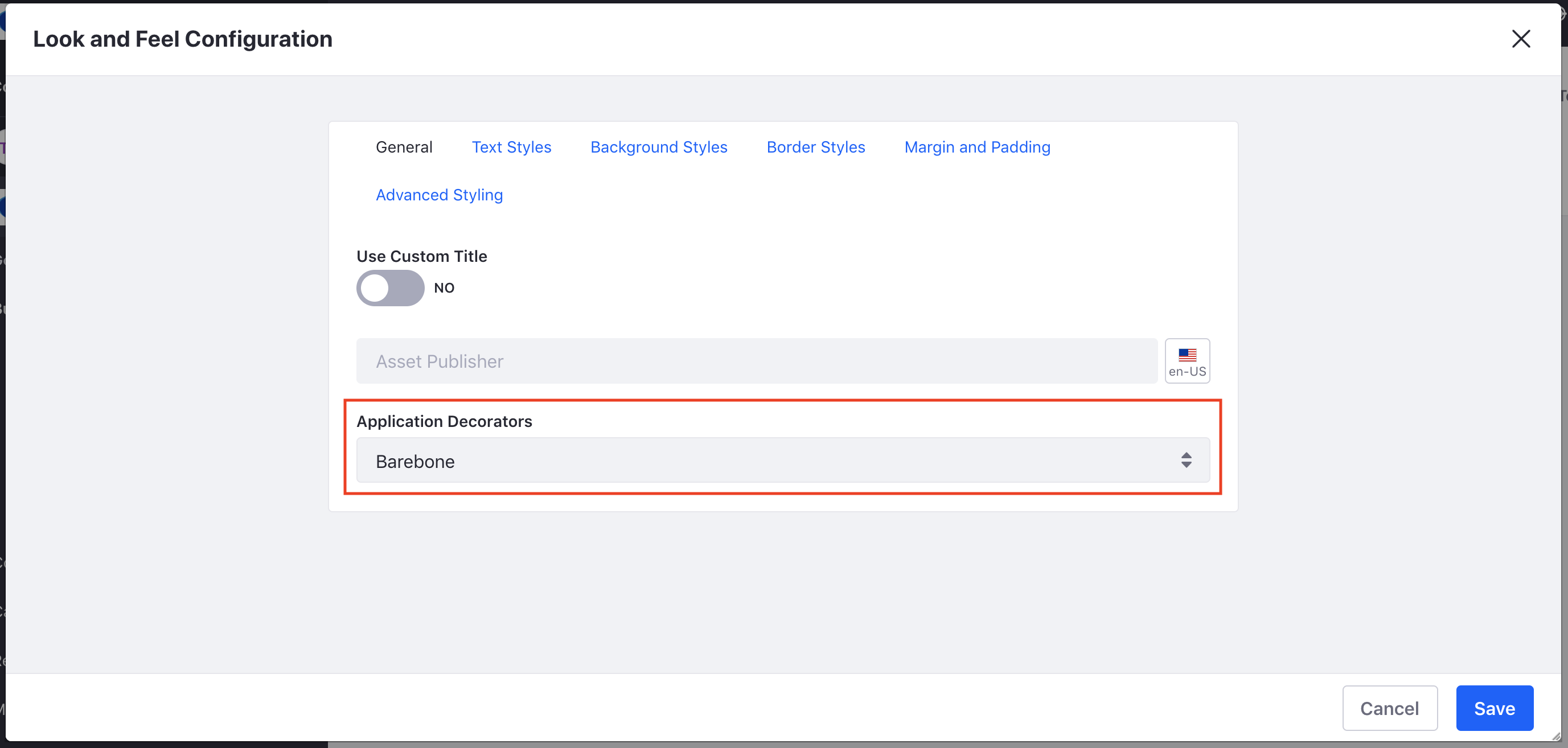Image resolution: width=1568 pixels, height=748 pixels.
Task: Click the Save button
Action: (1495, 708)
